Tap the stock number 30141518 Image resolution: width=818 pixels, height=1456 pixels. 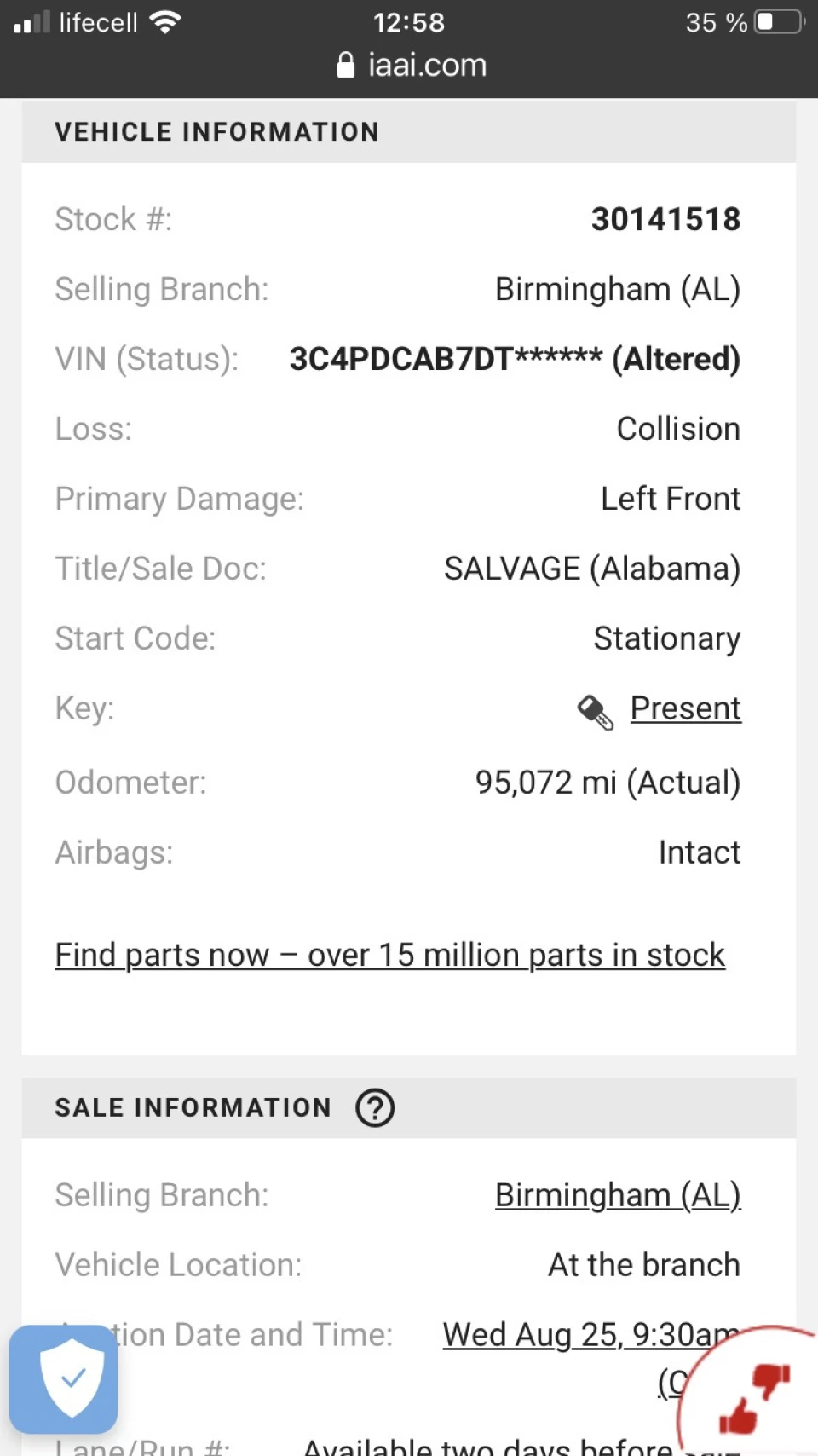pyautogui.click(x=665, y=219)
